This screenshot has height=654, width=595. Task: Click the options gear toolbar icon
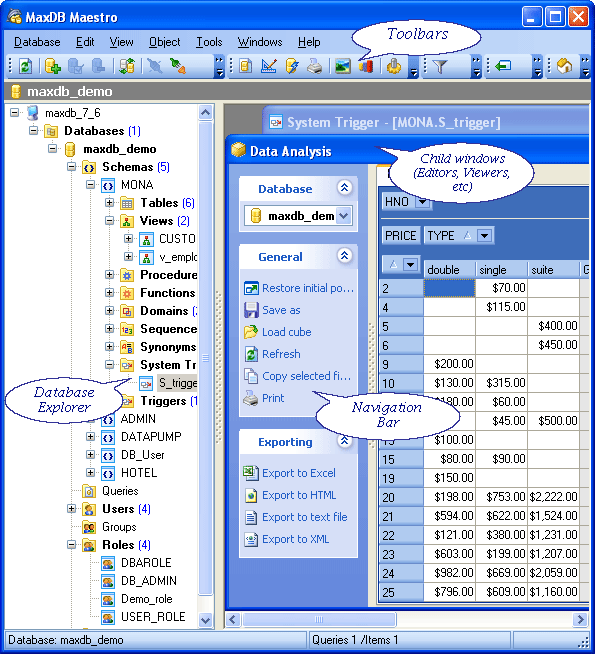pos(394,66)
